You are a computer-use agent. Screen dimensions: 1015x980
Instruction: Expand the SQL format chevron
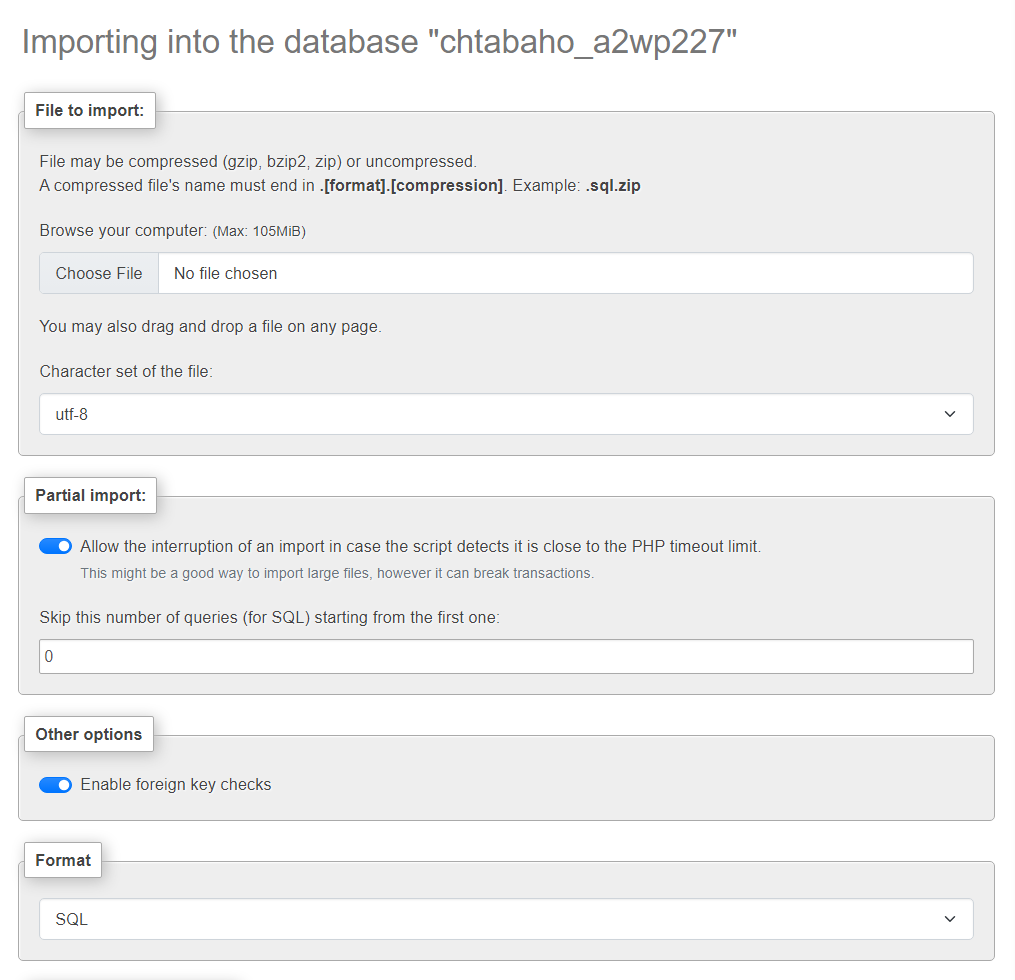click(x=948, y=919)
